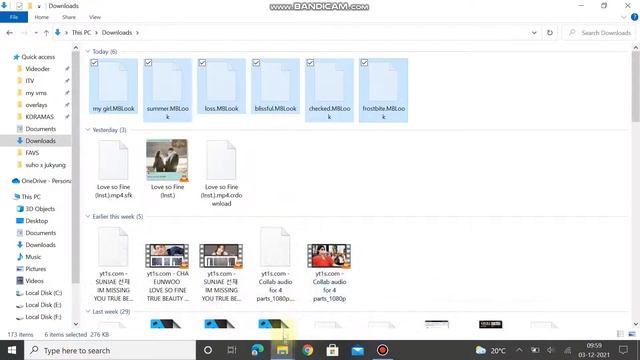Go up one folder level arrow

pyautogui.click(x=46, y=33)
